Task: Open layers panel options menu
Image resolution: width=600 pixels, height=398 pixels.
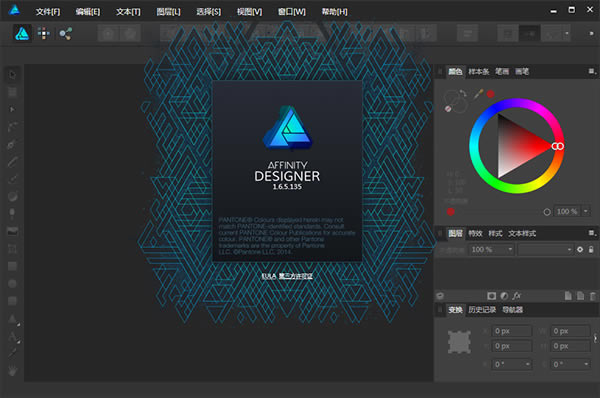Action: [592, 233]
